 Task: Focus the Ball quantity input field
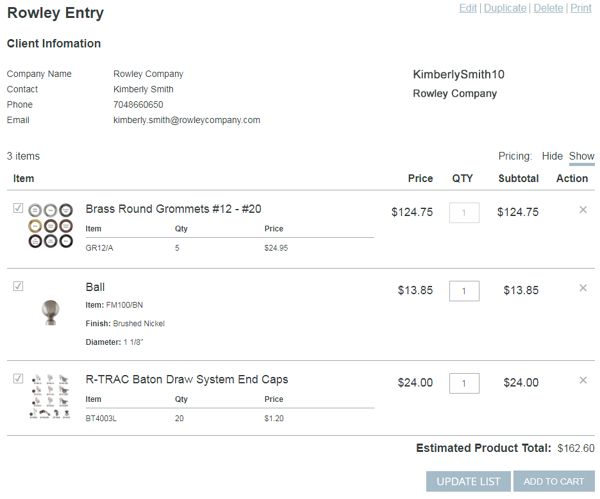click(464, 291)
